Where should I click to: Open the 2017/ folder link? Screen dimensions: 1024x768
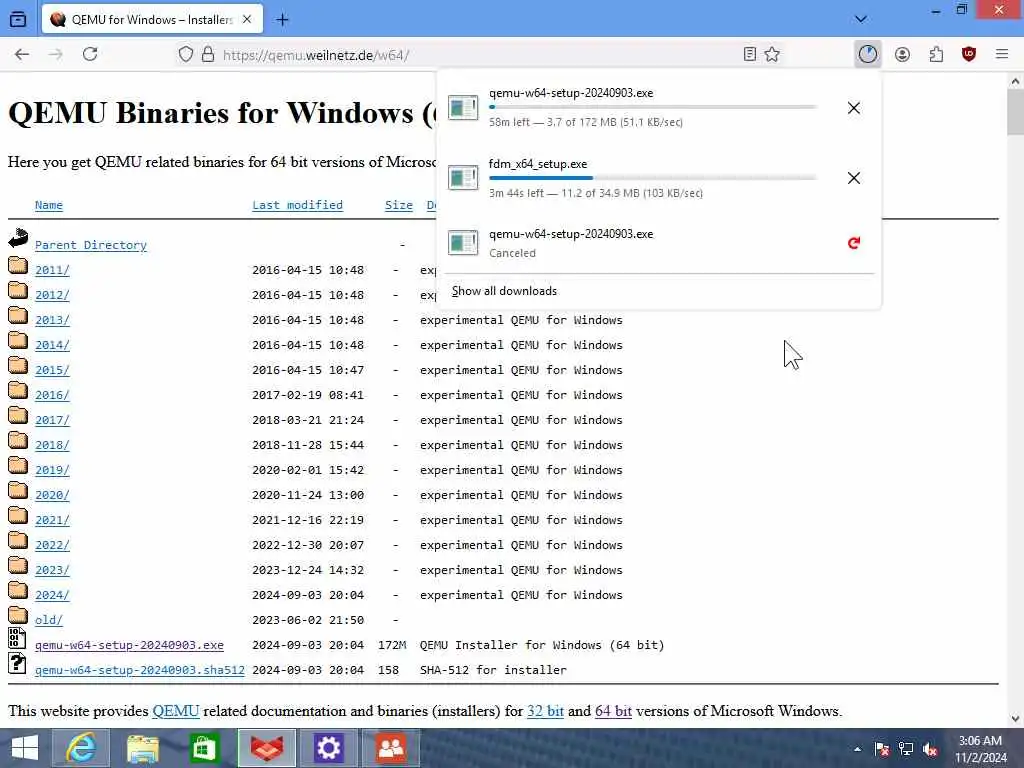(52, 420)
